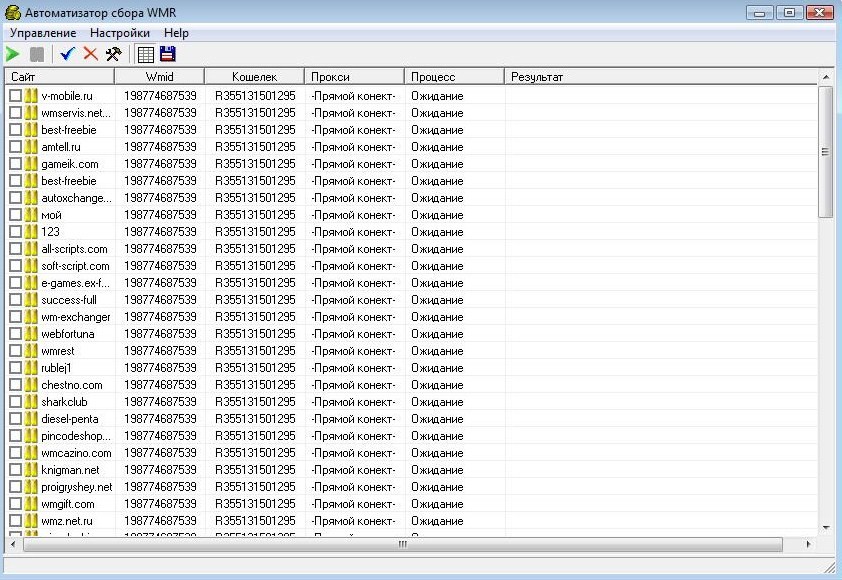Click the vertical scrollbar down arrow

coord(826,527)
